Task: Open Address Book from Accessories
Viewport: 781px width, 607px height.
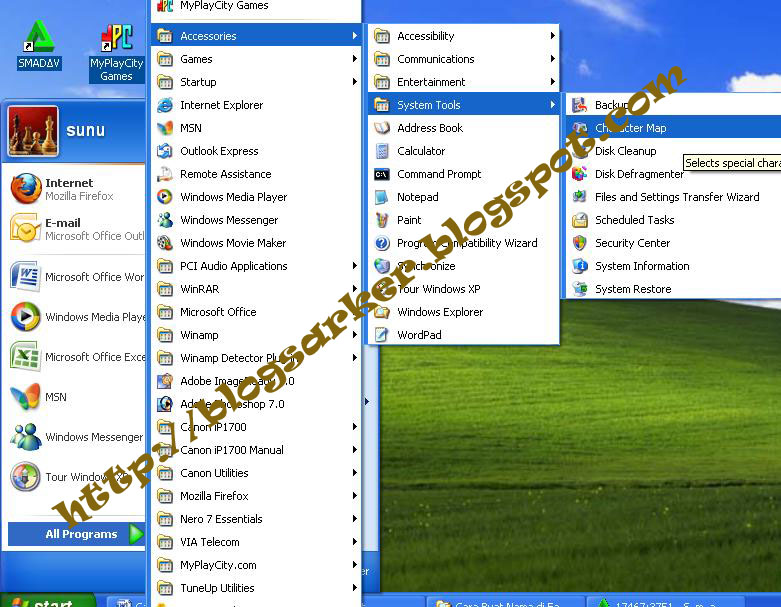Action: (x=464, y=128)
